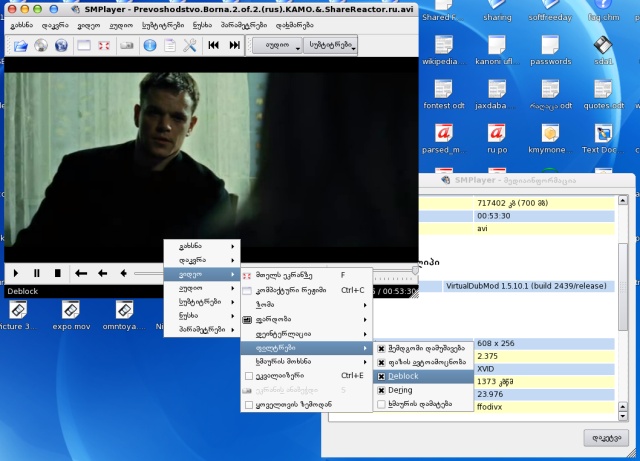Jump to previous track in toolbar

pos(213,45)
